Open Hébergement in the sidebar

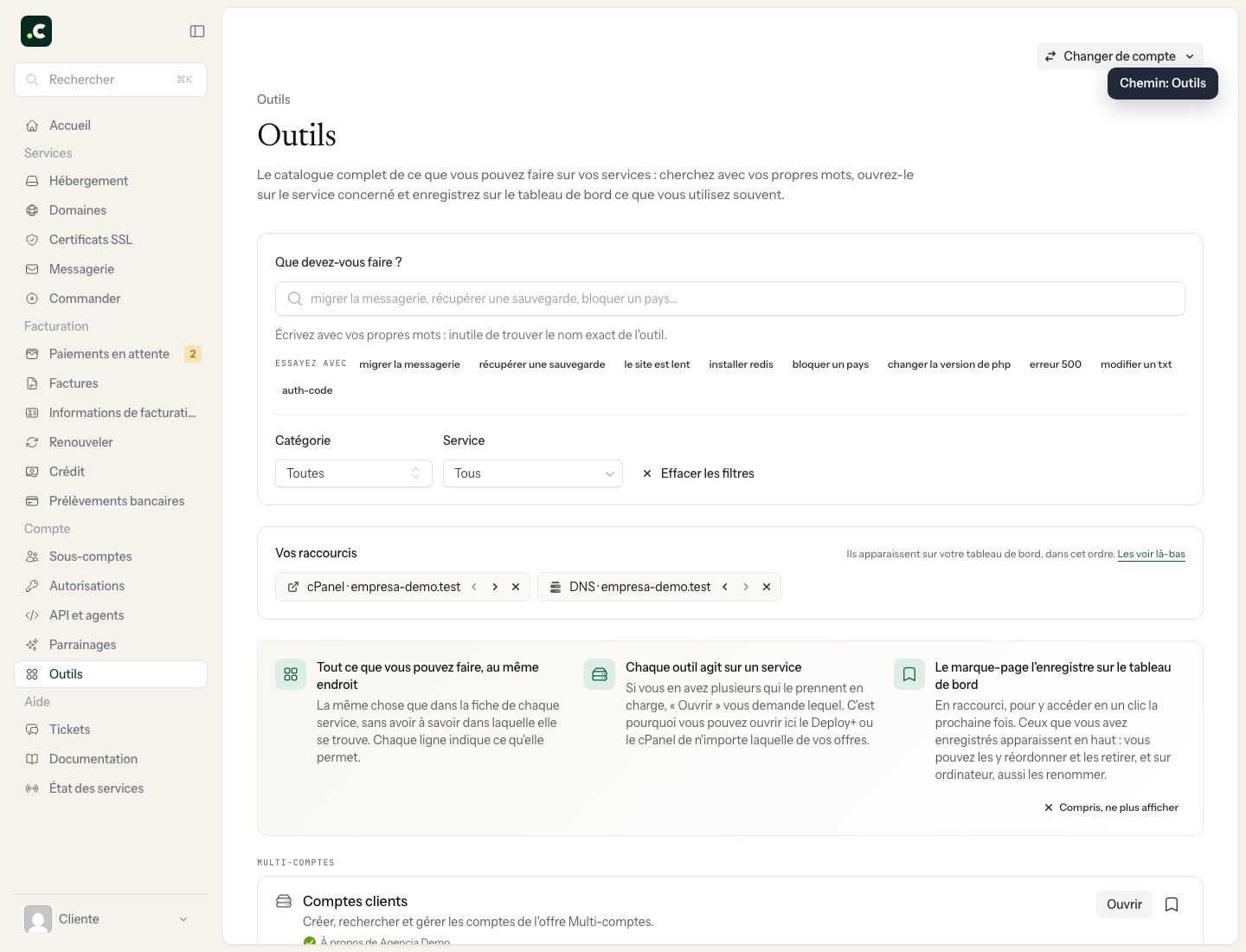pos(111,181)
